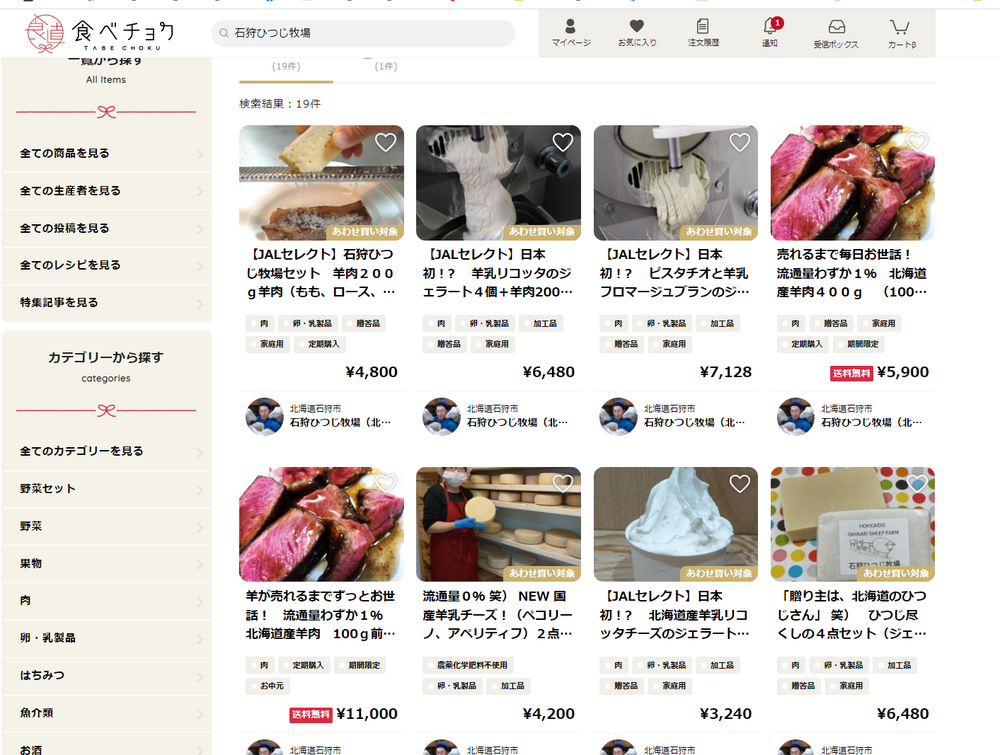Switch to the tab showing 1件
Image resolution: width=1000 pixels, height=755 pixels.
pos(386,67)
